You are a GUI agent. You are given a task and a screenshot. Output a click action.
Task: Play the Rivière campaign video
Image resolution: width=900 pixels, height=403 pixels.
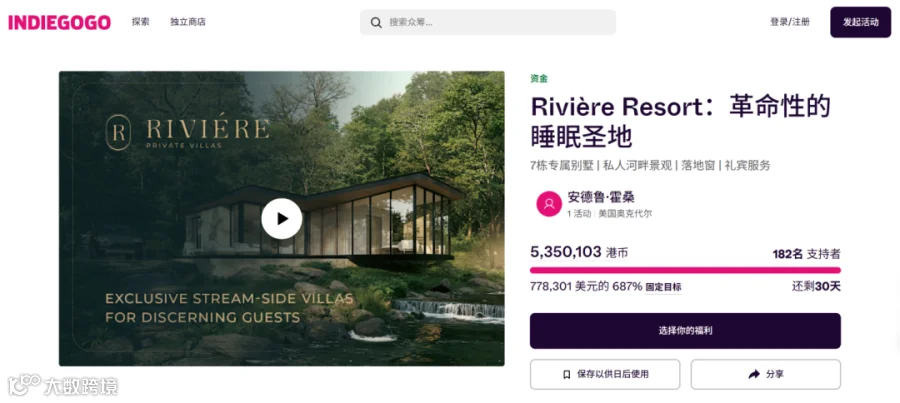(282, 219)
